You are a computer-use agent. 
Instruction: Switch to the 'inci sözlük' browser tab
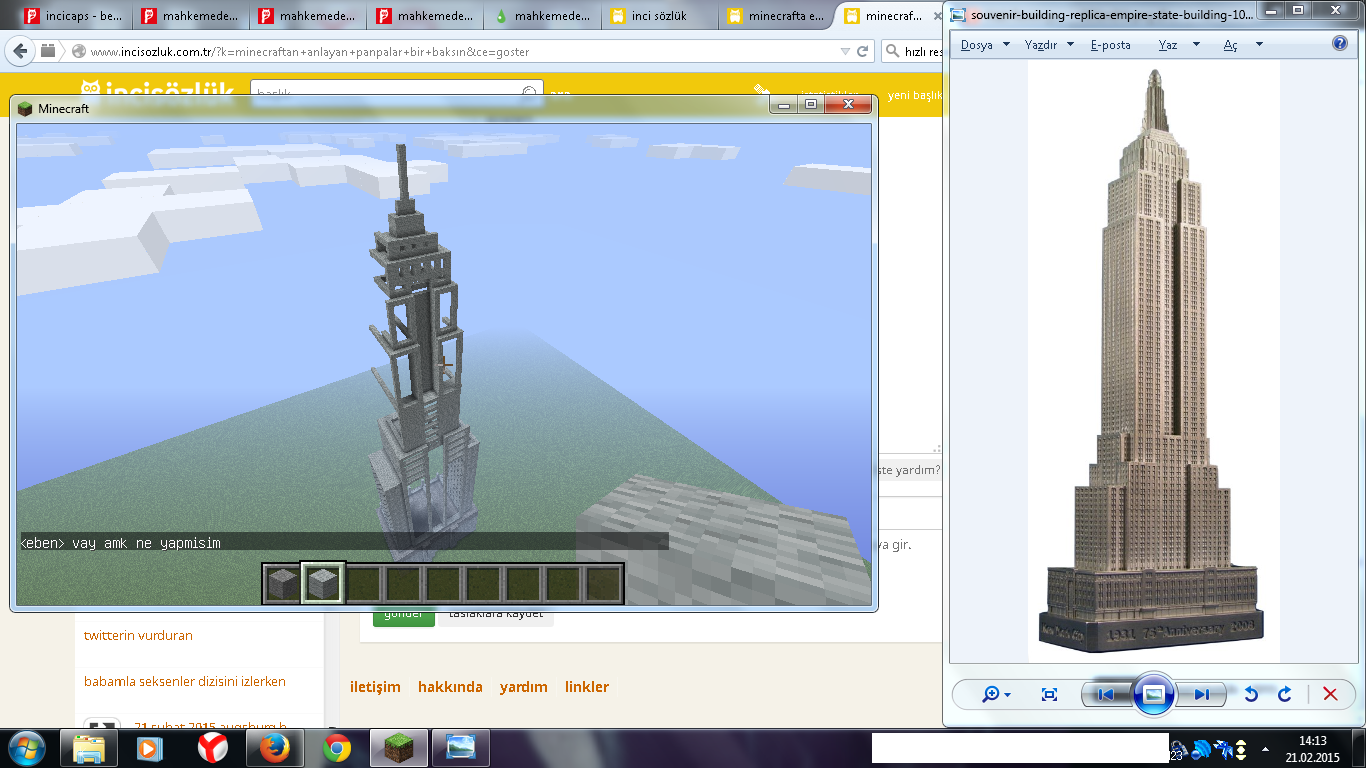[659, 16]
